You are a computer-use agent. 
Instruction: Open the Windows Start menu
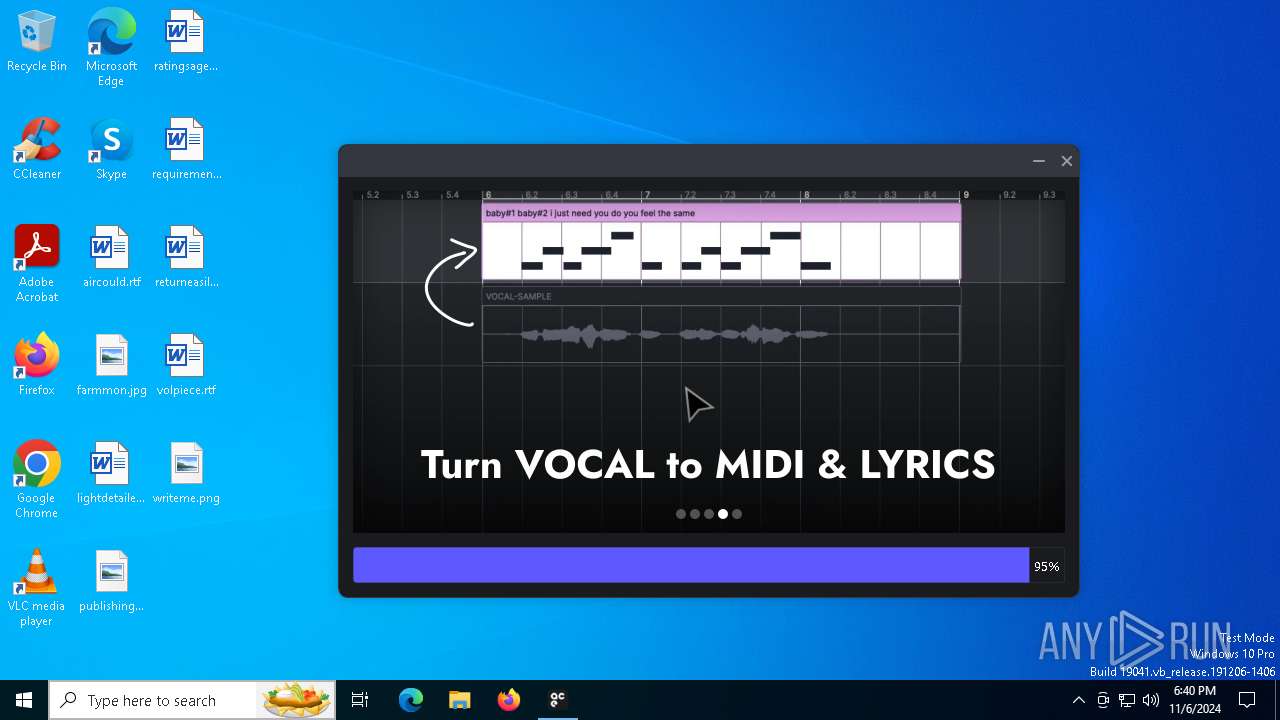tap(24, 700)
